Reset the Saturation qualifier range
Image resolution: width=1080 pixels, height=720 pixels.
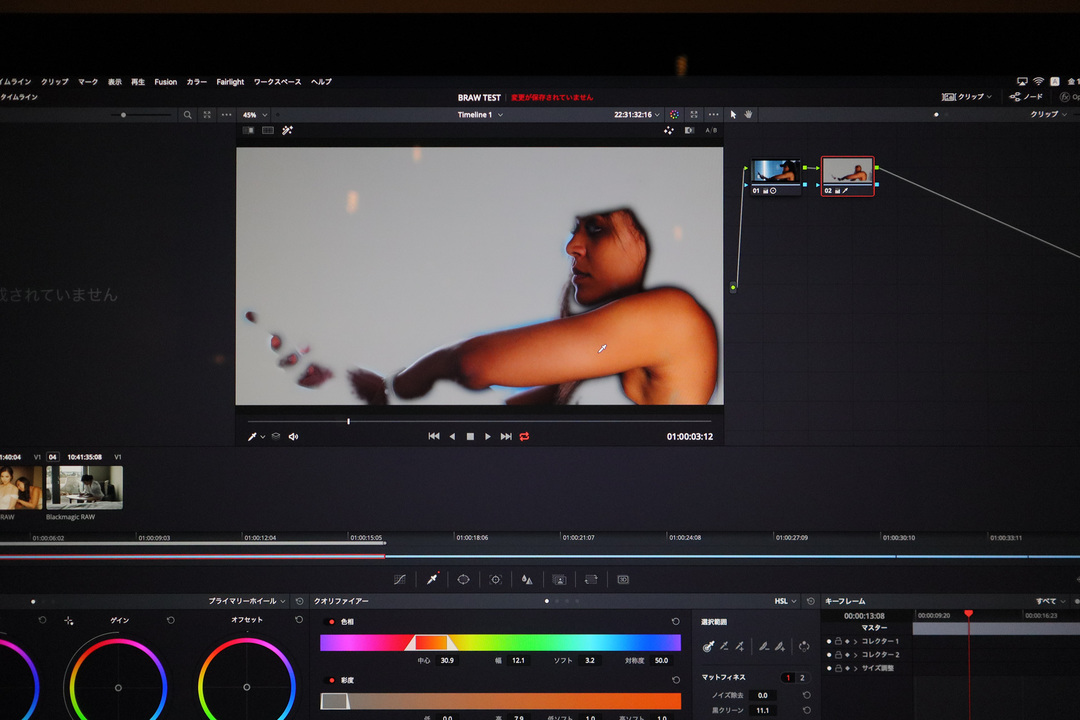tap(676, 680)
